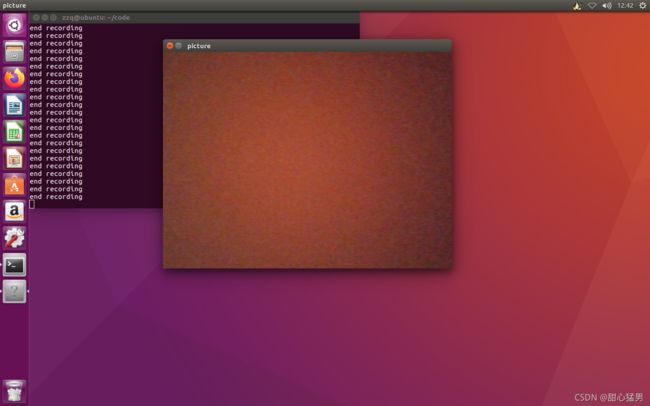
Task: Open LibreOffice Writer from launcher
Action: pyautogui.click(x=14, y=105)
